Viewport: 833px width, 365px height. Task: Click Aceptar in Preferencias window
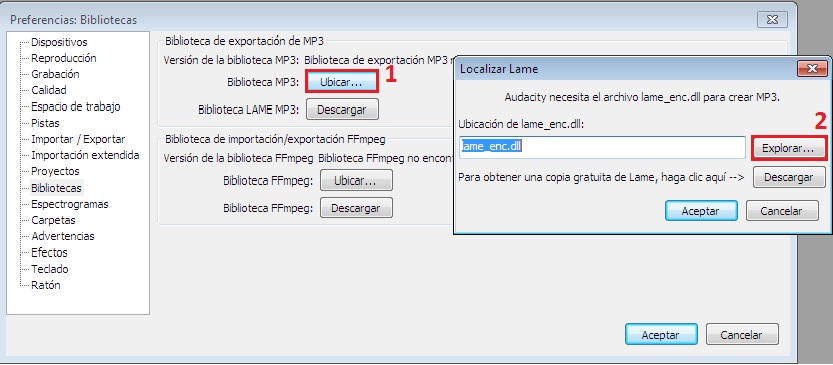[661, 335]
